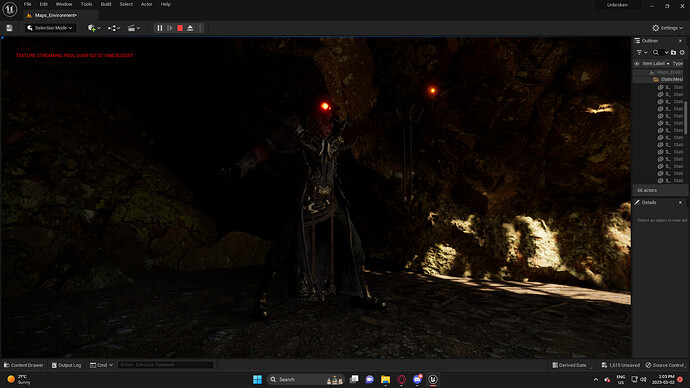Close the Outliner panel
Screen dimensions: 690x388
point(680,41)
